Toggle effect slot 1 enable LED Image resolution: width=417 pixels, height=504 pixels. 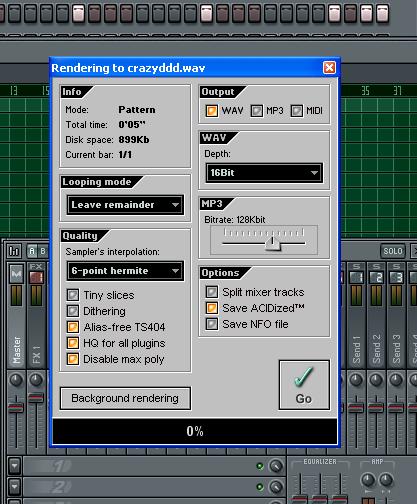260,466
